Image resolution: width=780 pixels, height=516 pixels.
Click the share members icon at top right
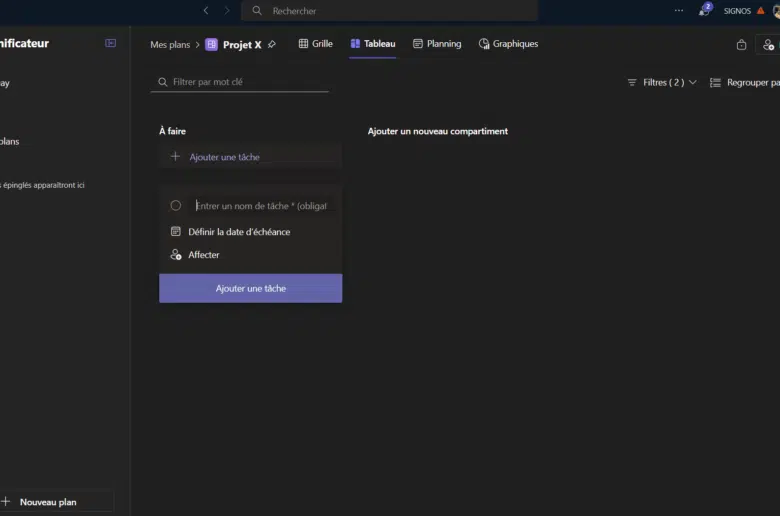click(768, 45)
